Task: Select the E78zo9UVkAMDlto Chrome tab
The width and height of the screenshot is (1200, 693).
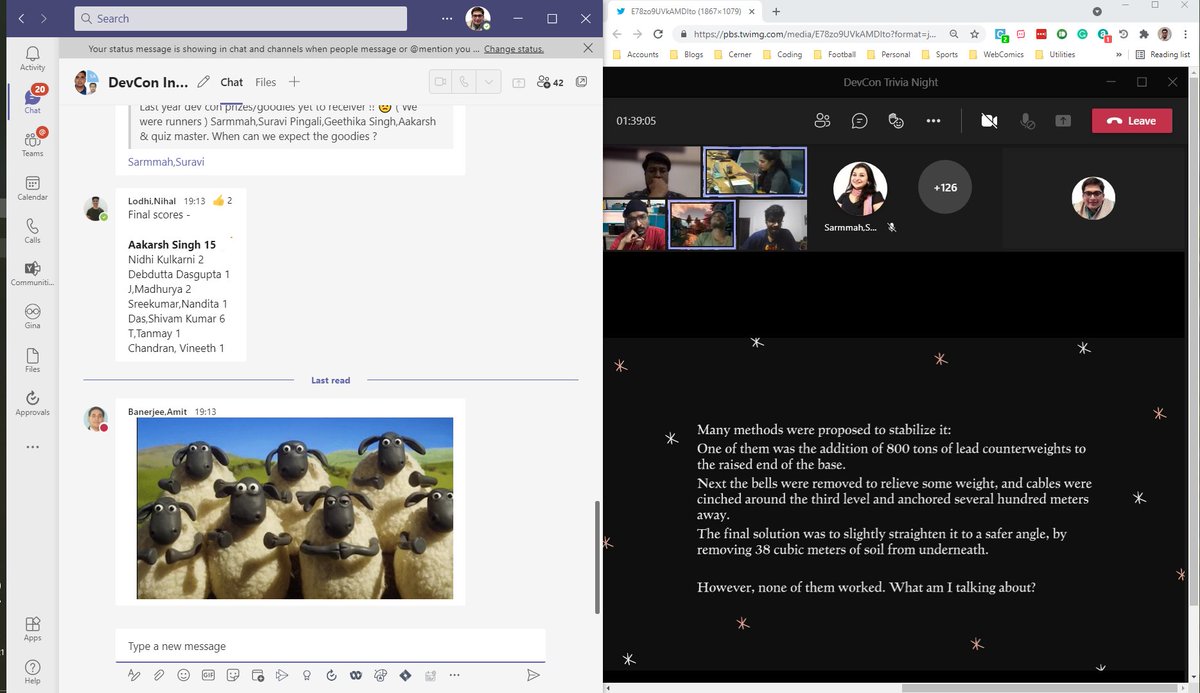Action: pyautogui.click(x=686, y=10)
